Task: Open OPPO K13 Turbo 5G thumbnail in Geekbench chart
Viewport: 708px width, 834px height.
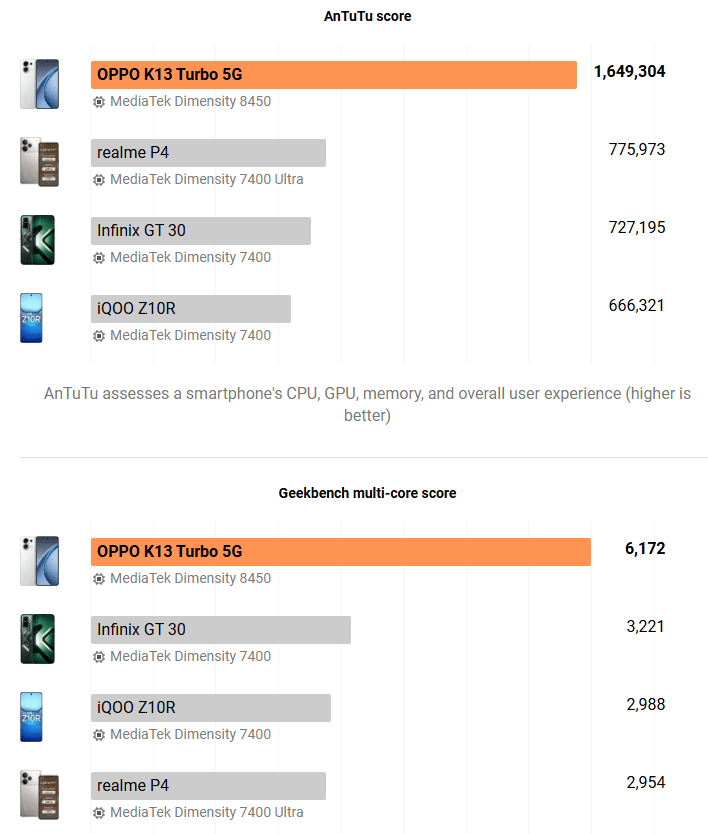Action: [39, 561]
